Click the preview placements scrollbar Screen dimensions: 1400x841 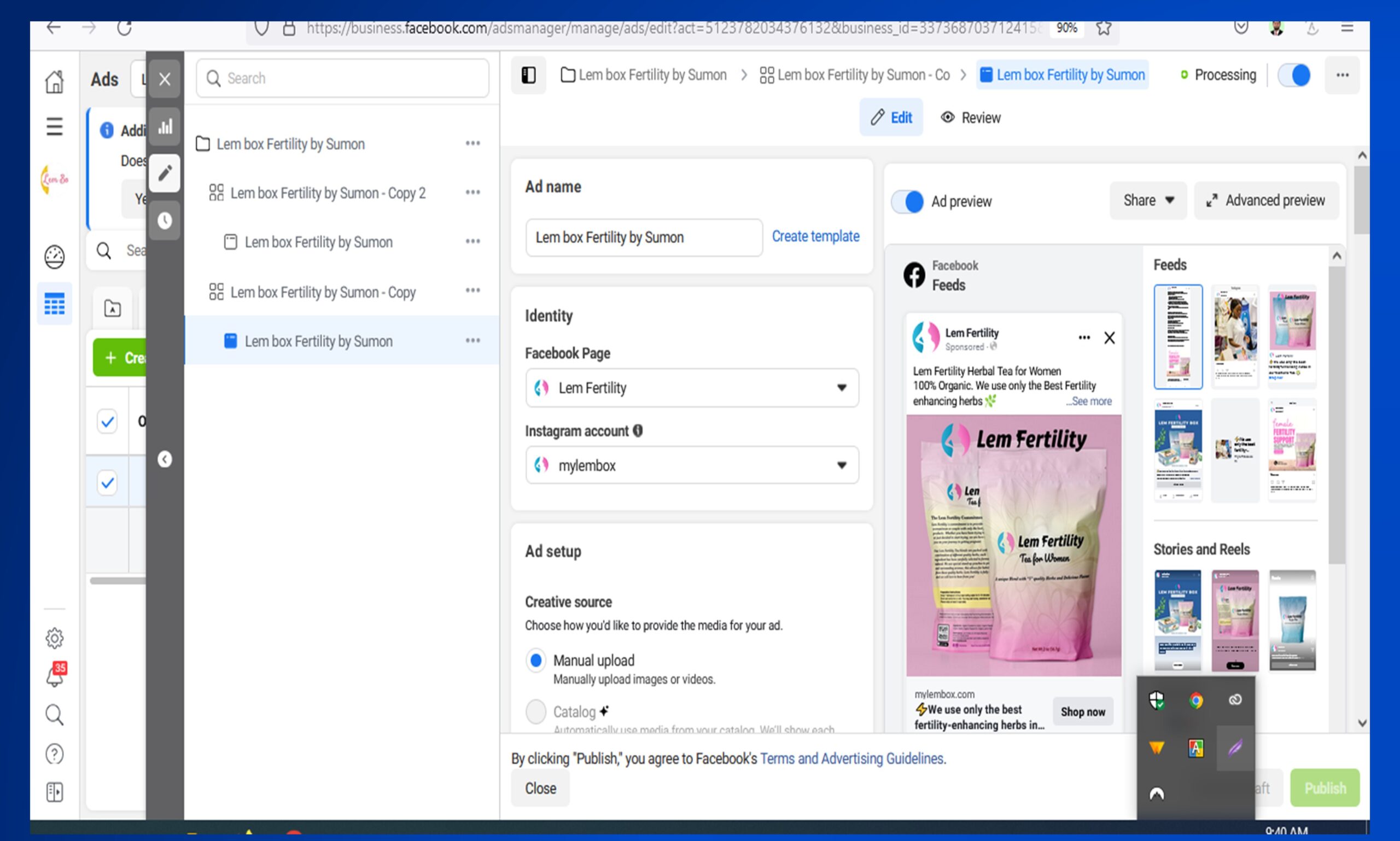[x=1337, y=414]
